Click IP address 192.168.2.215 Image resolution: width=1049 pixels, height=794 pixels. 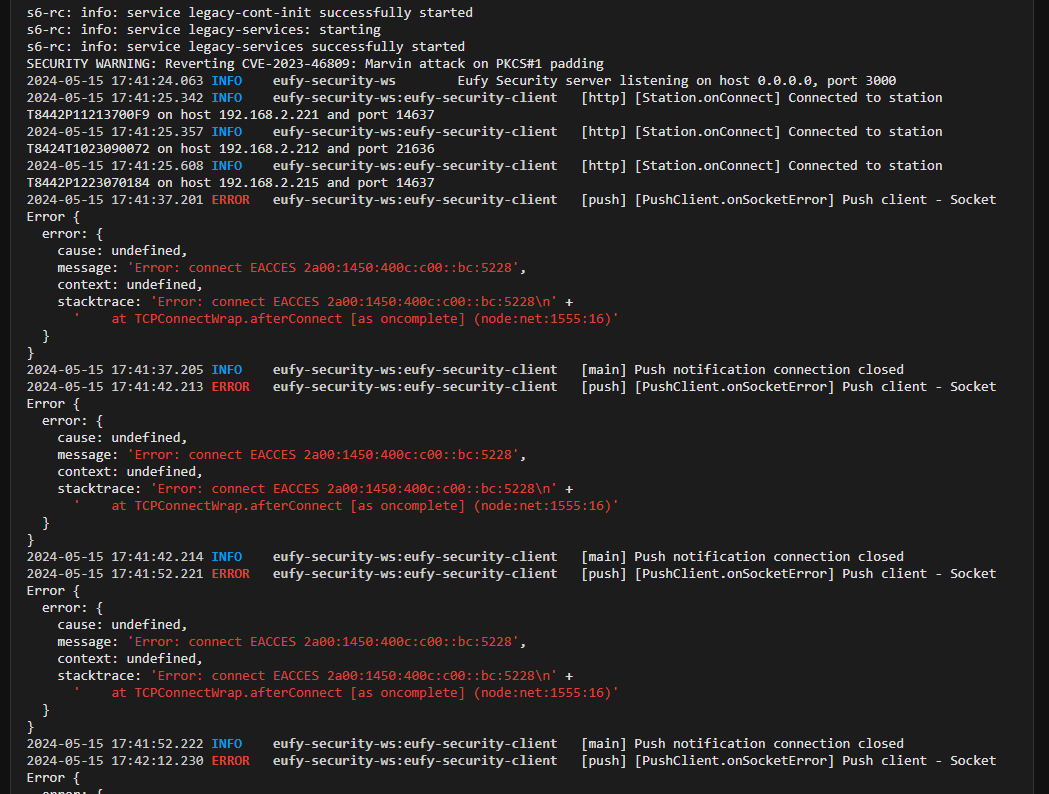tap(269, 183)
